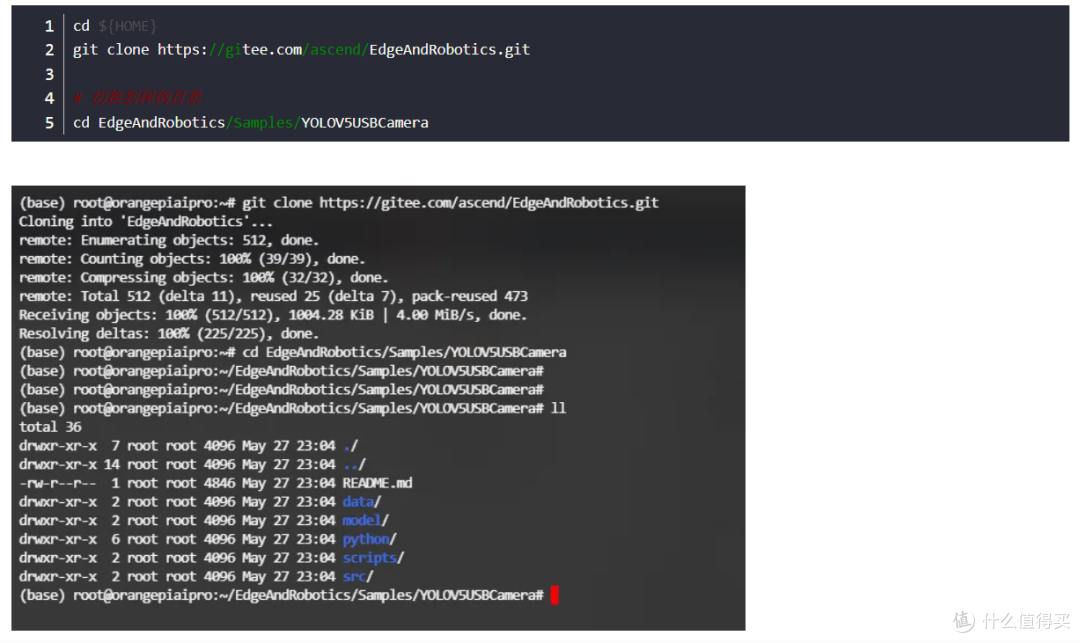Click the python/ directory entry
This screenshot has width=1080, height=643.
coord(369,539)
